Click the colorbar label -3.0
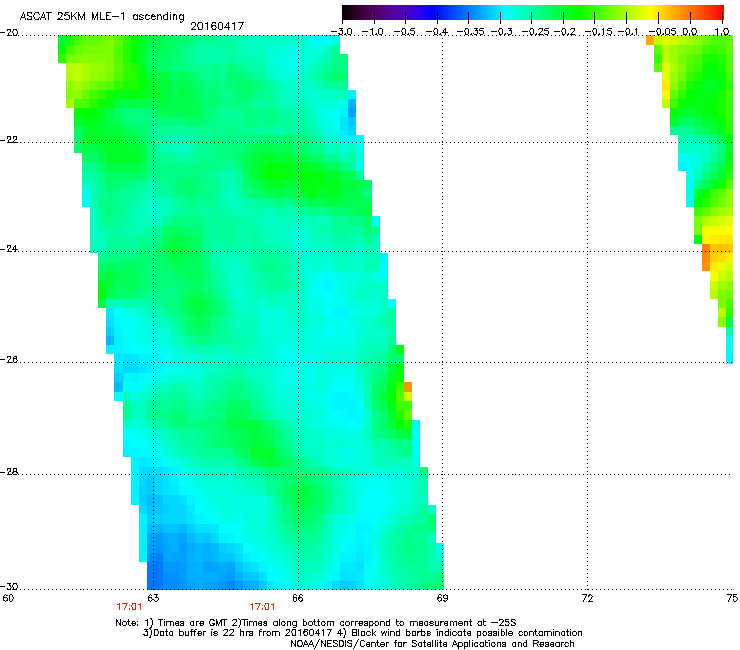Screen dimensions: 740x650 coord(341,32)
